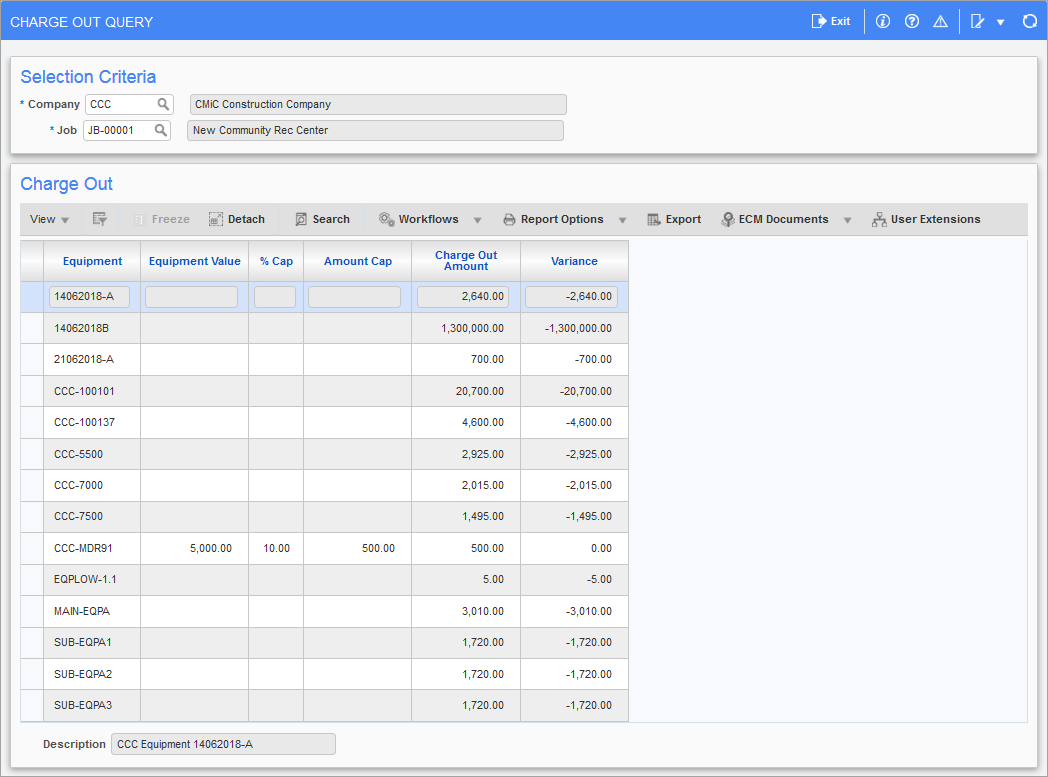The image size is (1048, 777).
Task: Open the ECM Documents dropdown arrow
Action: point(847,219)
